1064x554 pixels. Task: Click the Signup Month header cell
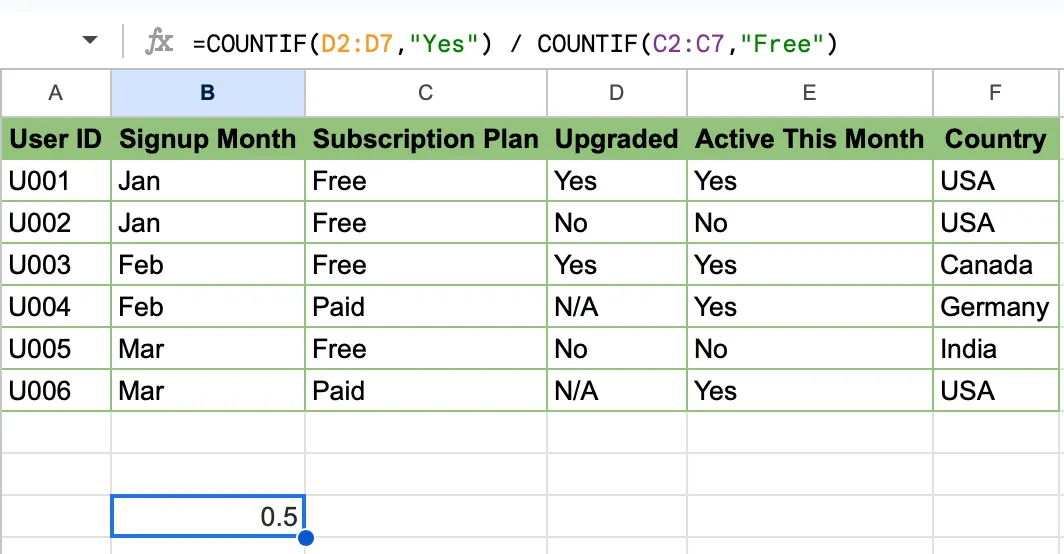[x=208, y=139]
